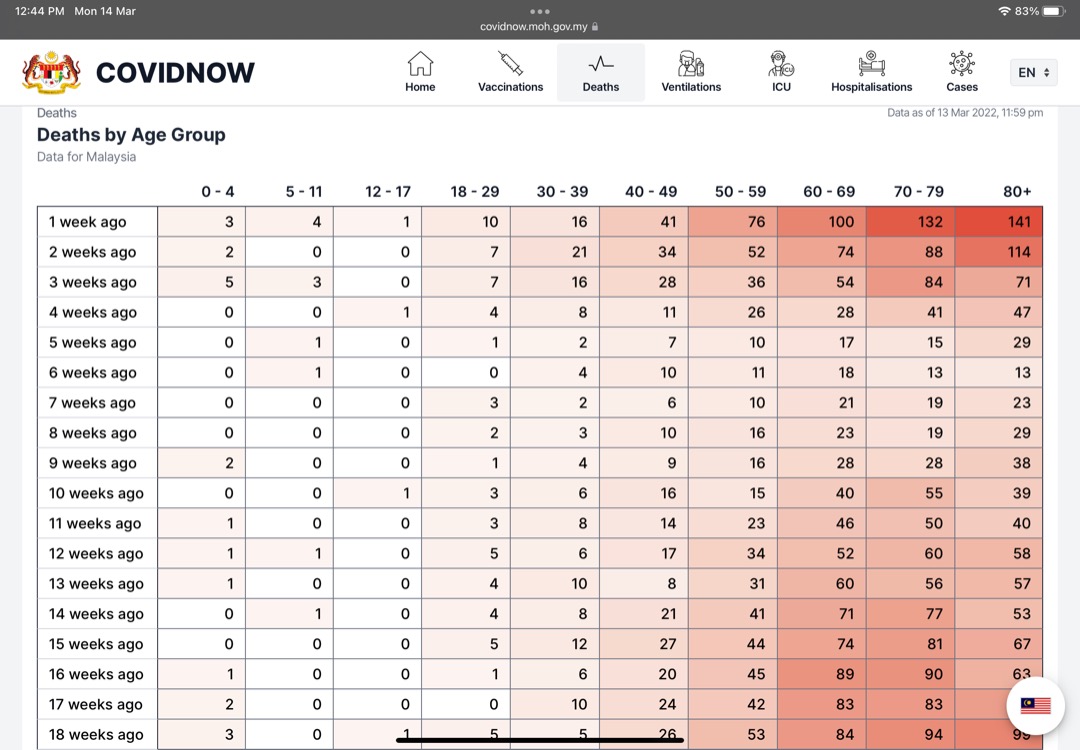This screenshot has width=1080, height=750.
Task: Tap the Wi-Fi status icon
Action: point(1004,11)
